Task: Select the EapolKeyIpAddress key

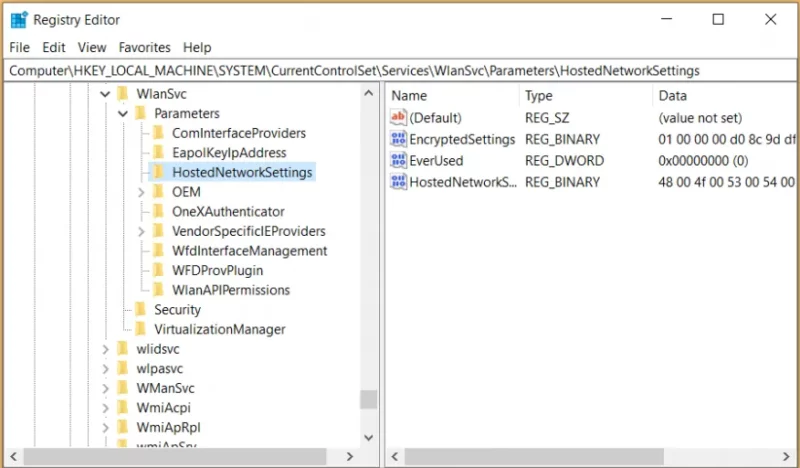Action: [229, 153]
